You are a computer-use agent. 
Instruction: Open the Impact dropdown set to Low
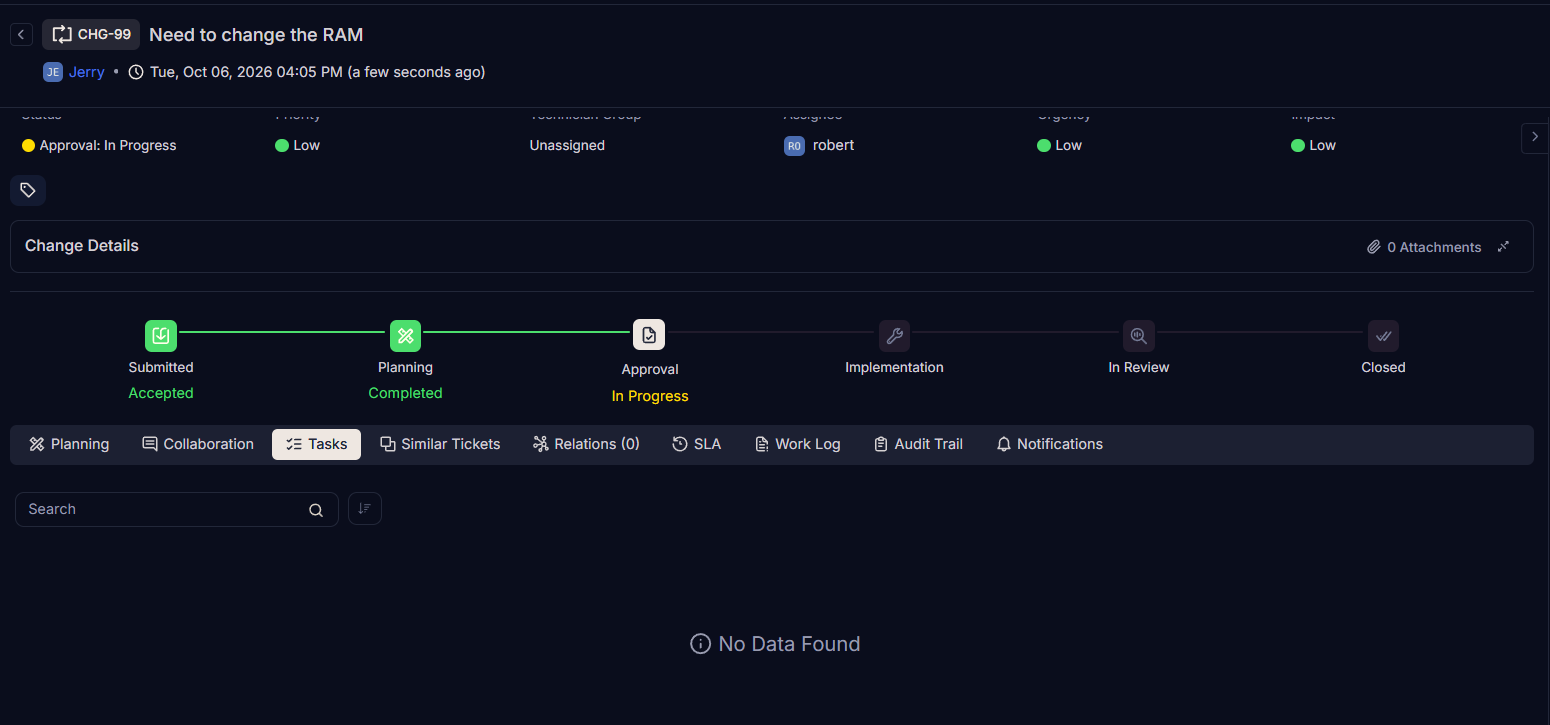pyautogui.click(x=1314, y=145)
